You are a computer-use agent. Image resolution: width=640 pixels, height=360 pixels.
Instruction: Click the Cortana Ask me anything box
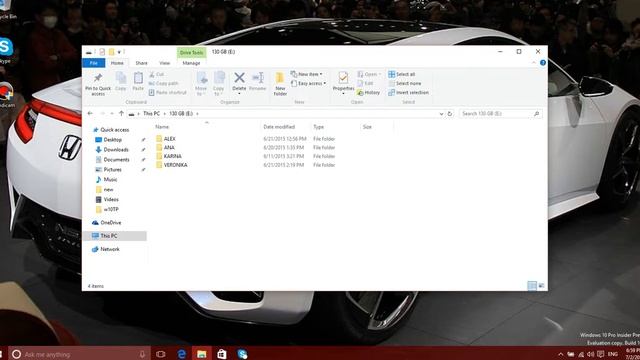coord(80,354)
